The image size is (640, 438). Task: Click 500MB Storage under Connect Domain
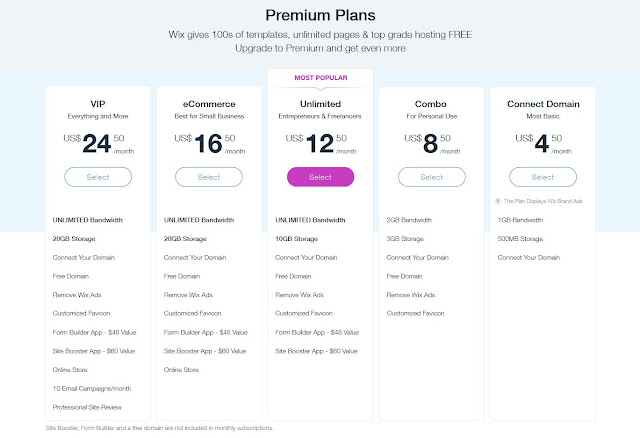520,239
